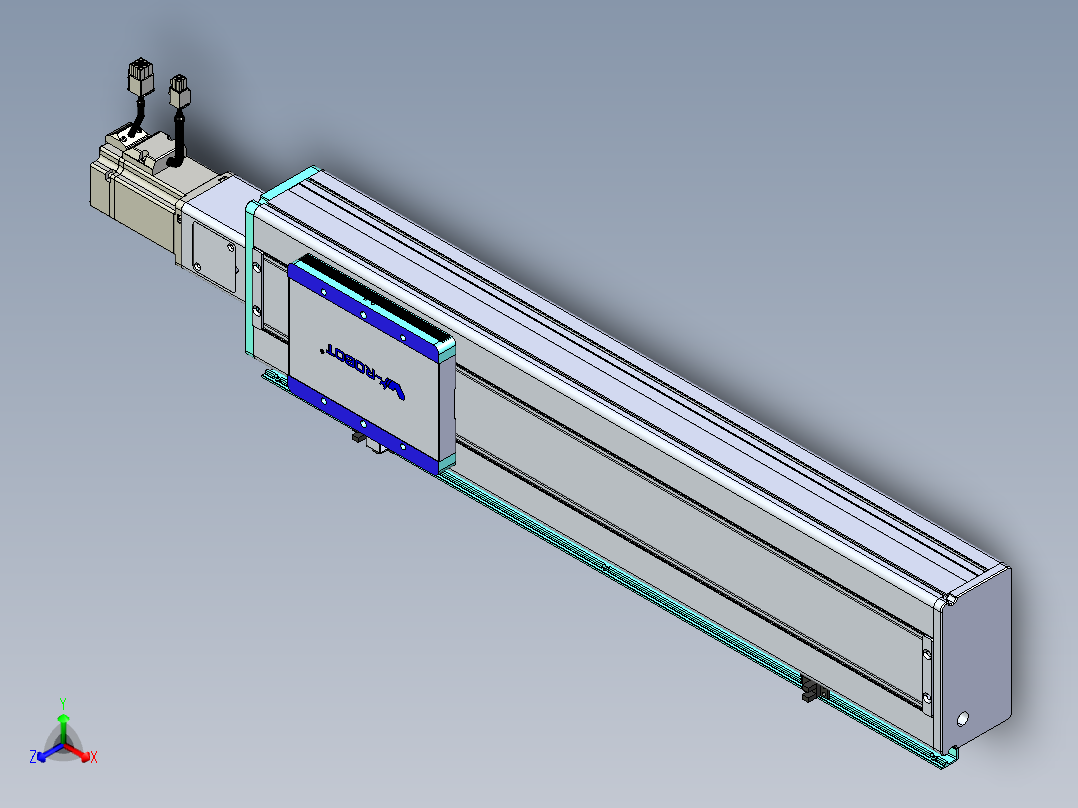Viewport: 1078px width, 808px height.
Task: Click the round hole on the end cap
Action: point(962,719)
